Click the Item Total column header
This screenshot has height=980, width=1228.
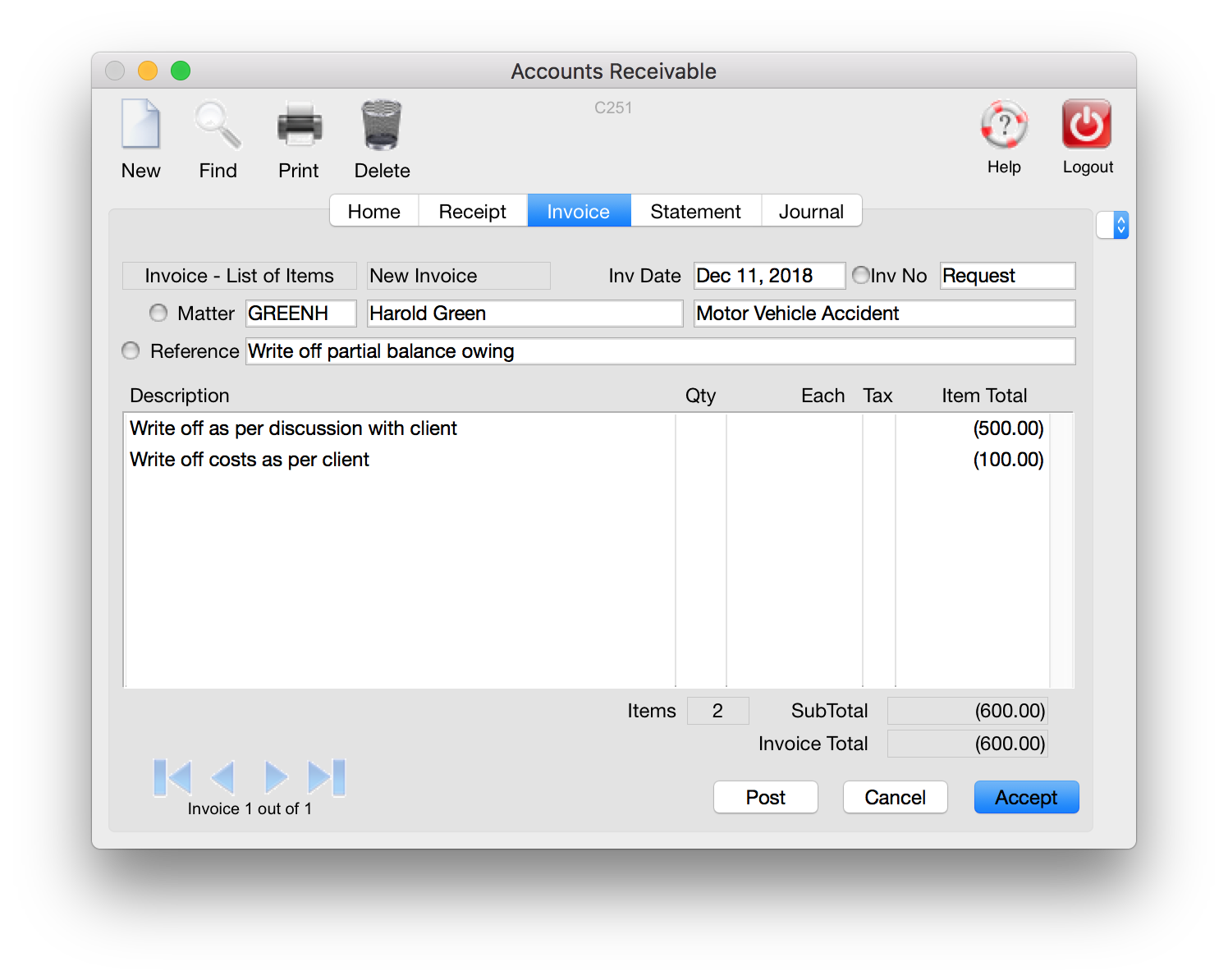[x=984, y=396]
